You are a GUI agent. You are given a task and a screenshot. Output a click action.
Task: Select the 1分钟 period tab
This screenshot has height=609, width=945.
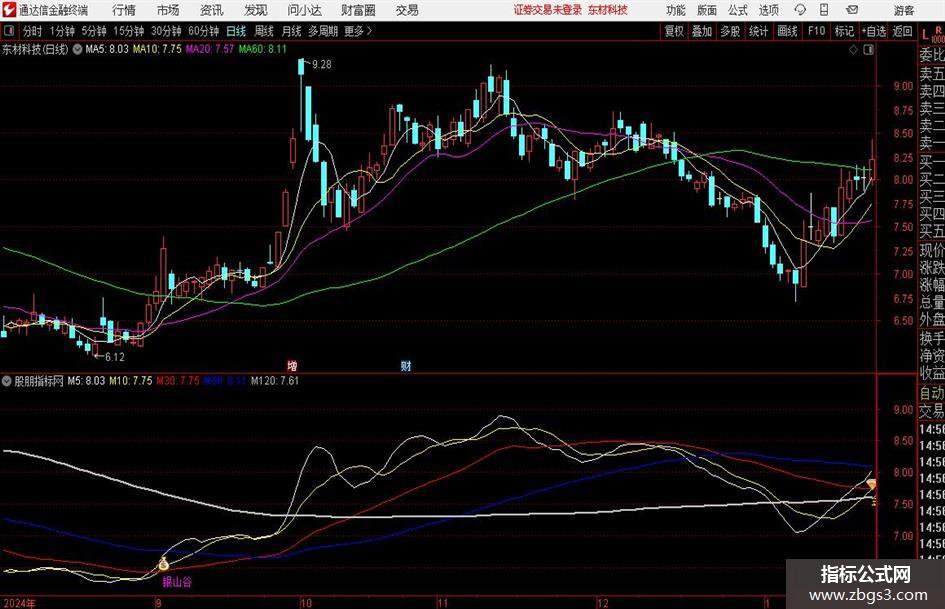click(62, 31)
